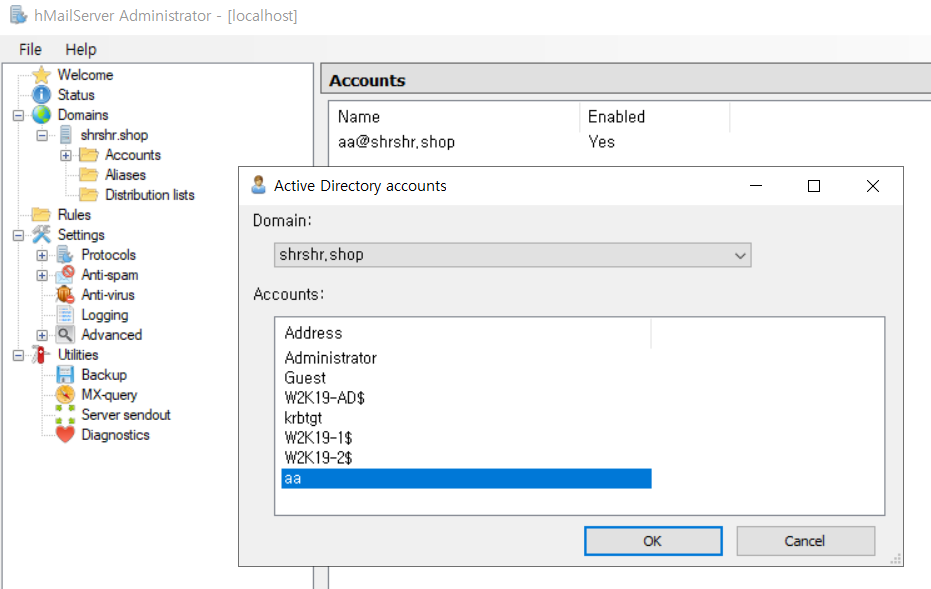This screenshot has width=931, height=589.
Task: Click the Distribution lists folder icon
Action: pyautogui.click(x=89, y=195)
